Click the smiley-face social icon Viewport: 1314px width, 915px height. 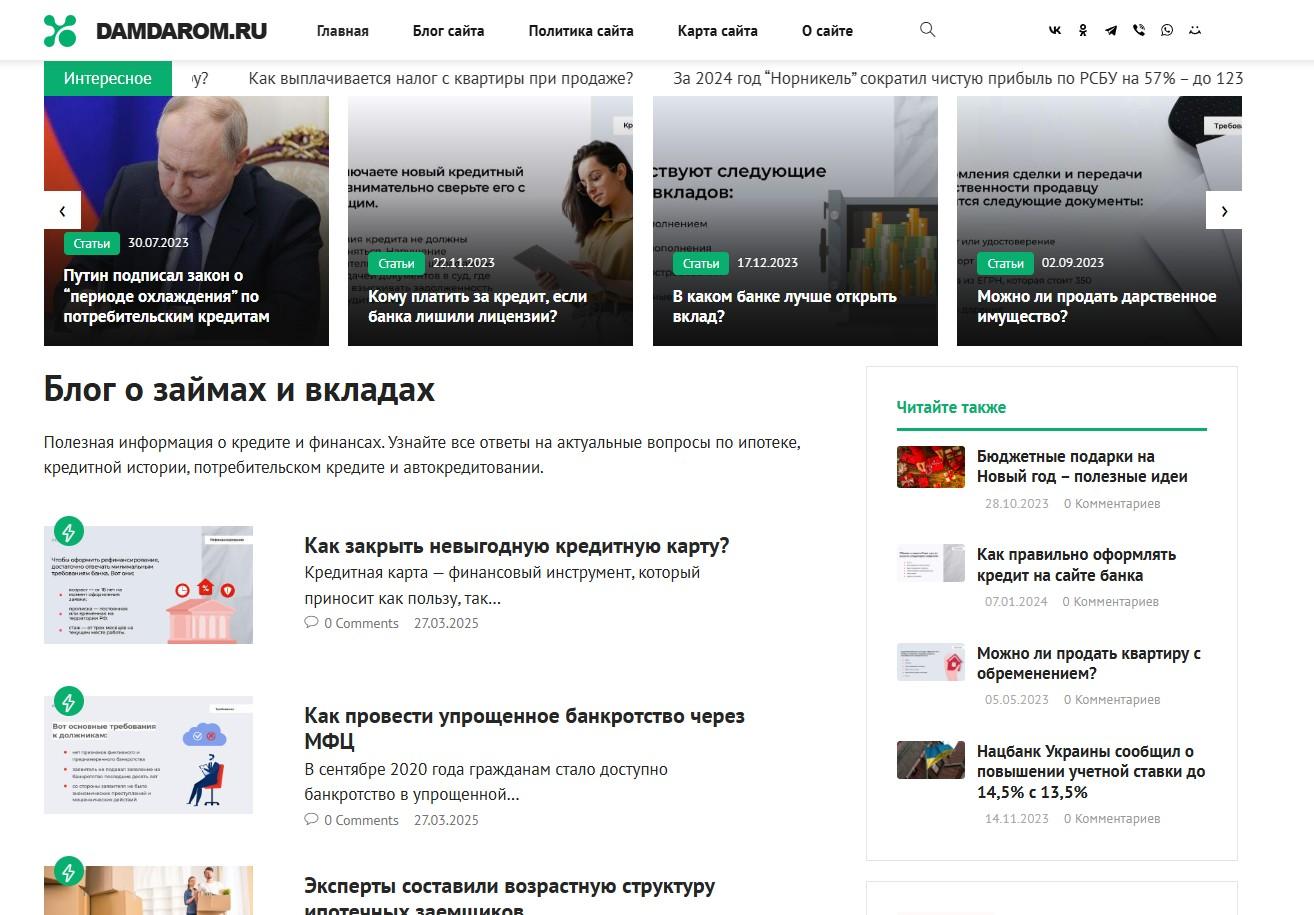(1195, 31)
